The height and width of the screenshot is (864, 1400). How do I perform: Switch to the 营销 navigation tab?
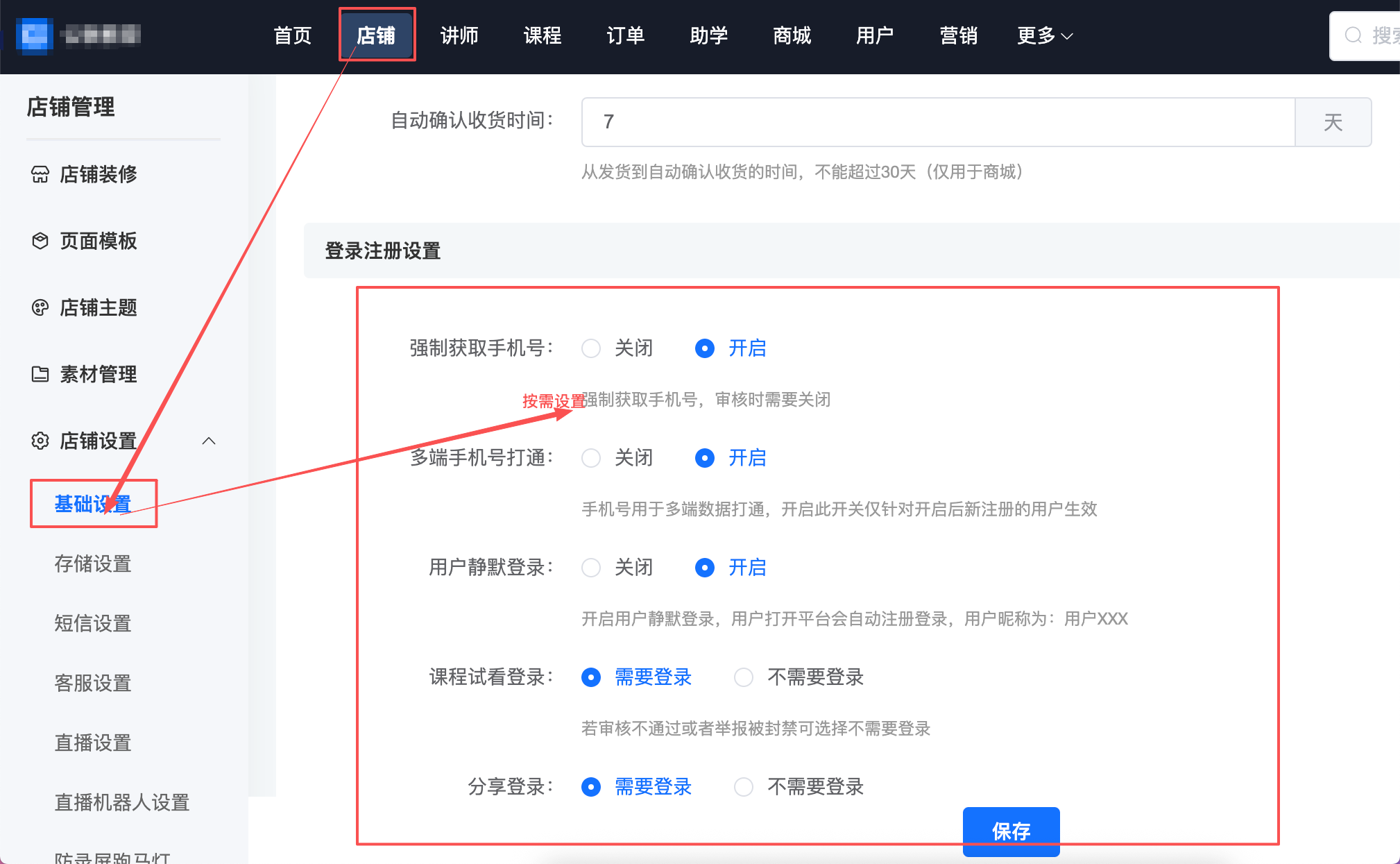(x=958, y=35)
